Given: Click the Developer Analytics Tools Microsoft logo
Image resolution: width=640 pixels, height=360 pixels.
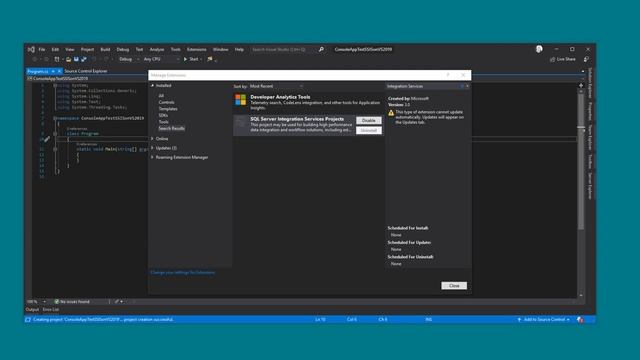Looking at the screenshot, I should (240, 100).
